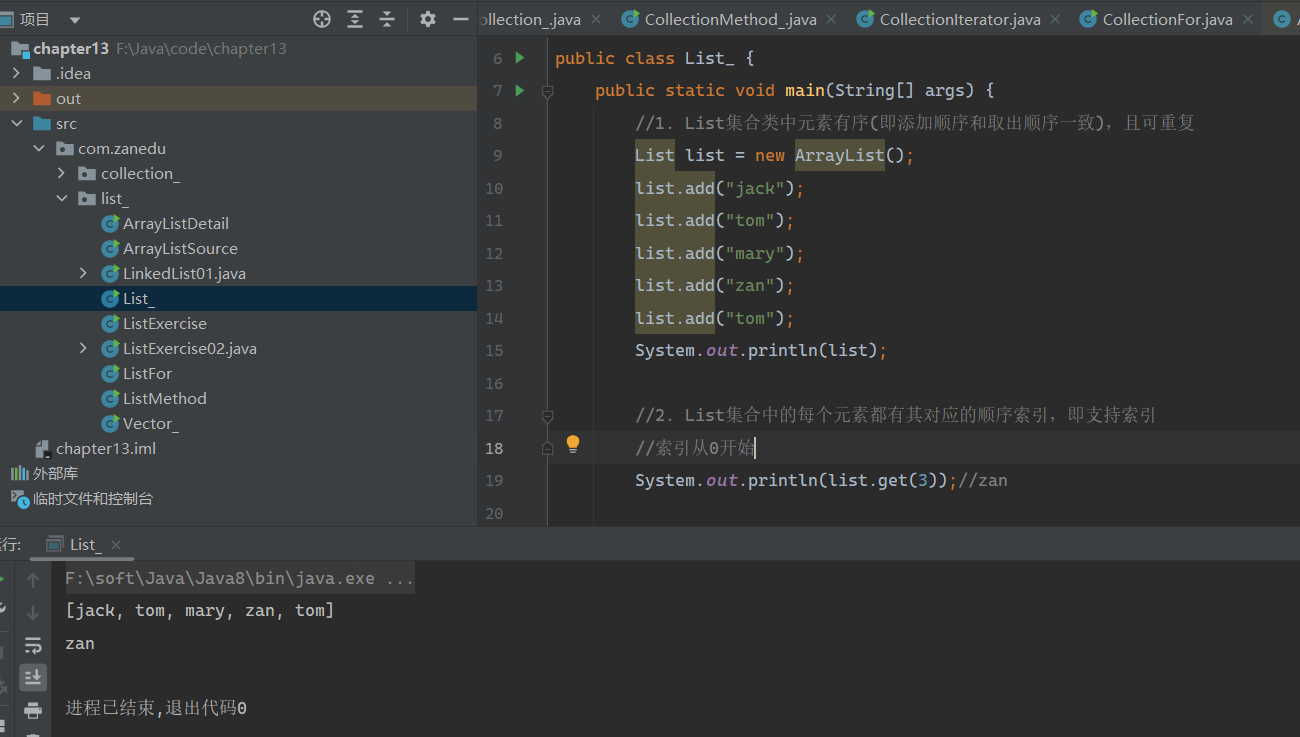Click the print icon in Run panel

pyautogui.click(x=33, y=710)
